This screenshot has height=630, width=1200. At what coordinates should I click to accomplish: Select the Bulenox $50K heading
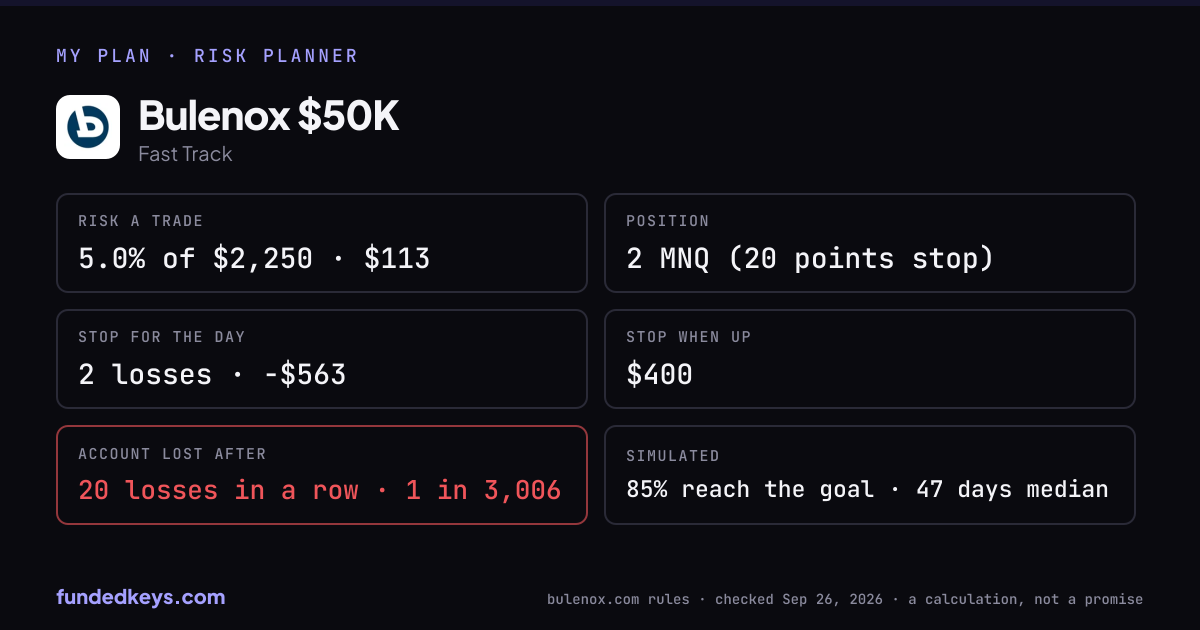(x=269, y=116)
